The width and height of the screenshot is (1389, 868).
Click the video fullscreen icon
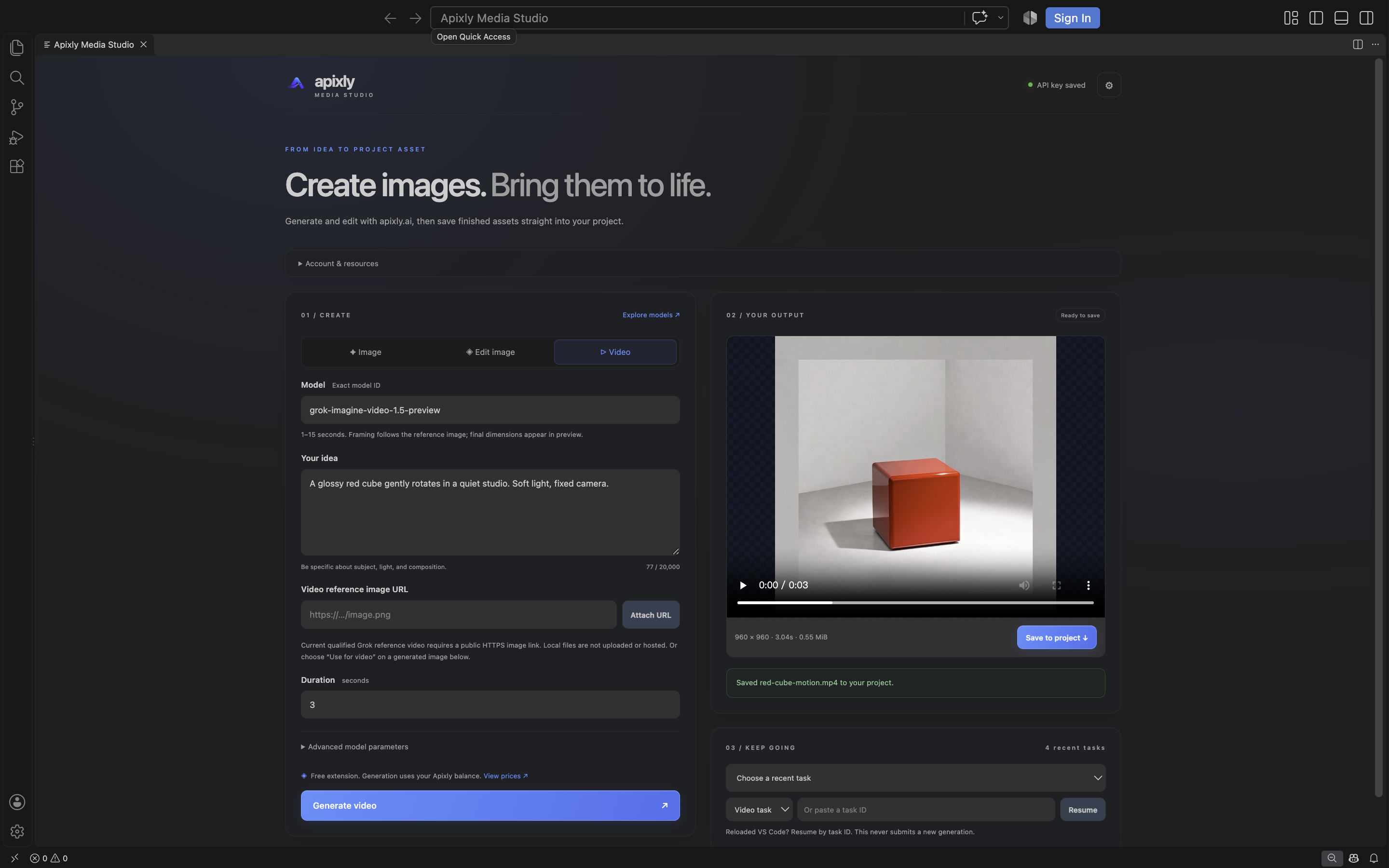coord(1056,585)
